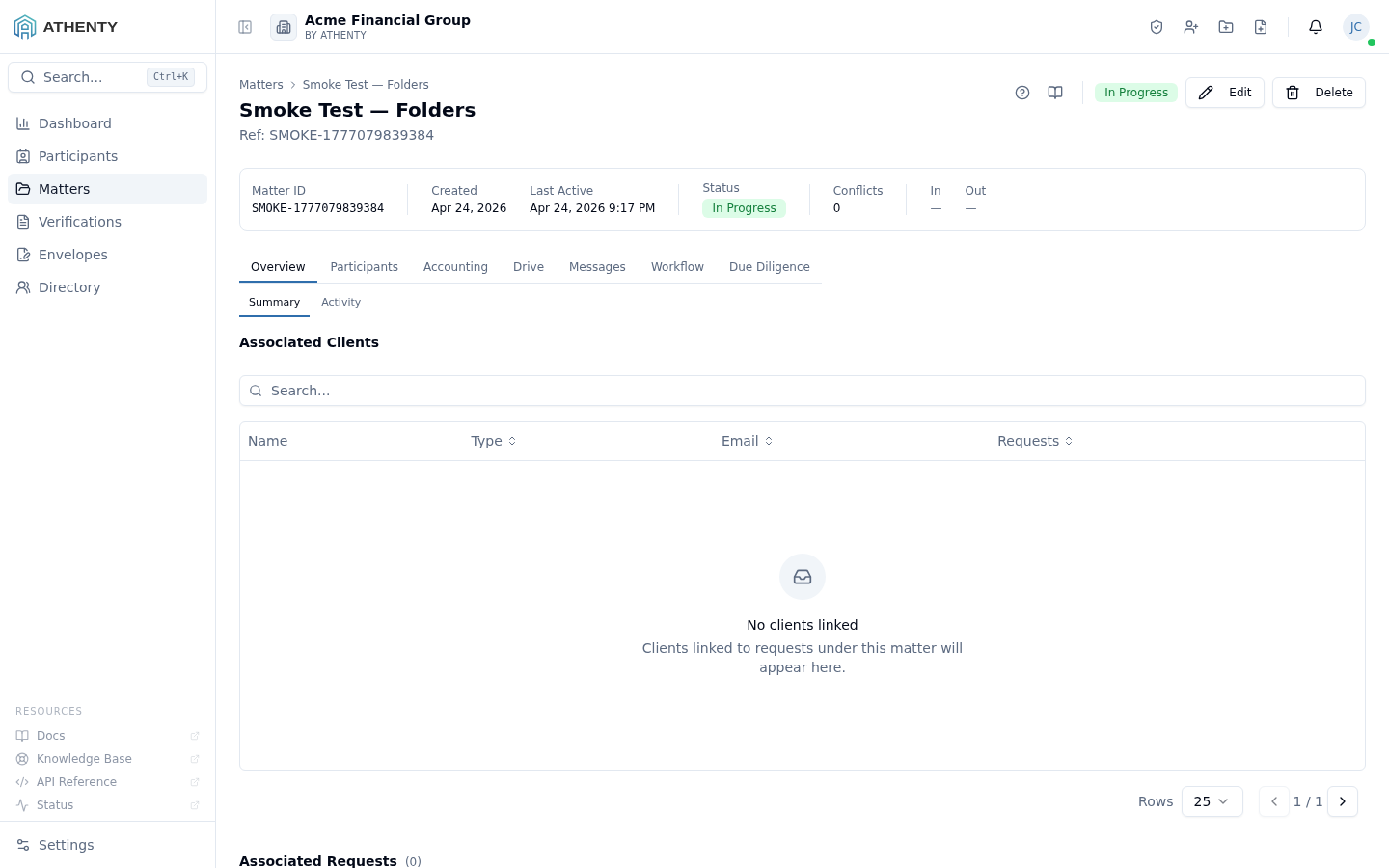Image resolution: width=1389 pixels, height=868 pixels.
Task: Click the Name column header
Action: coord(267,441)
